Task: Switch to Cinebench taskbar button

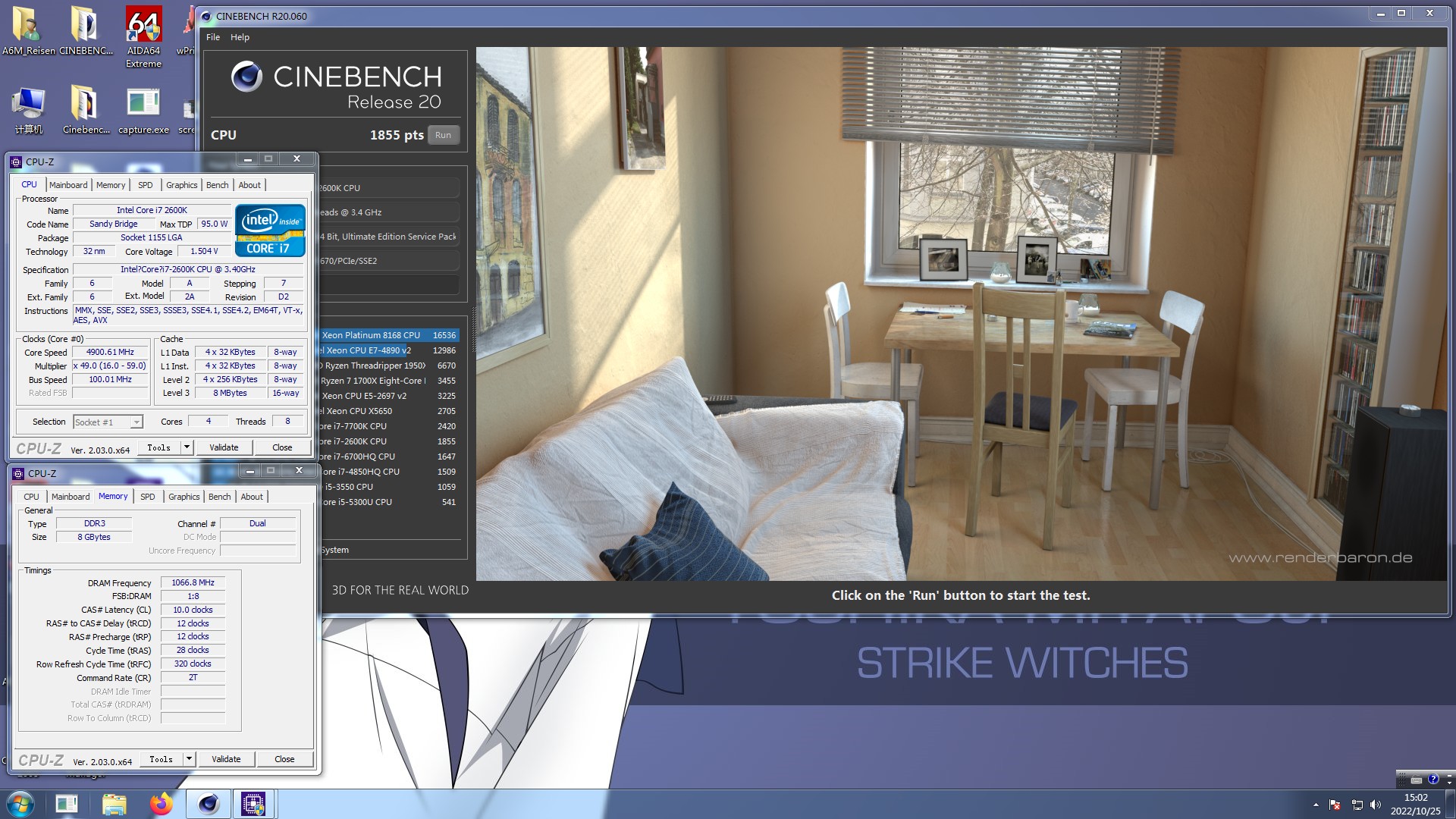Action: (208, 804)
